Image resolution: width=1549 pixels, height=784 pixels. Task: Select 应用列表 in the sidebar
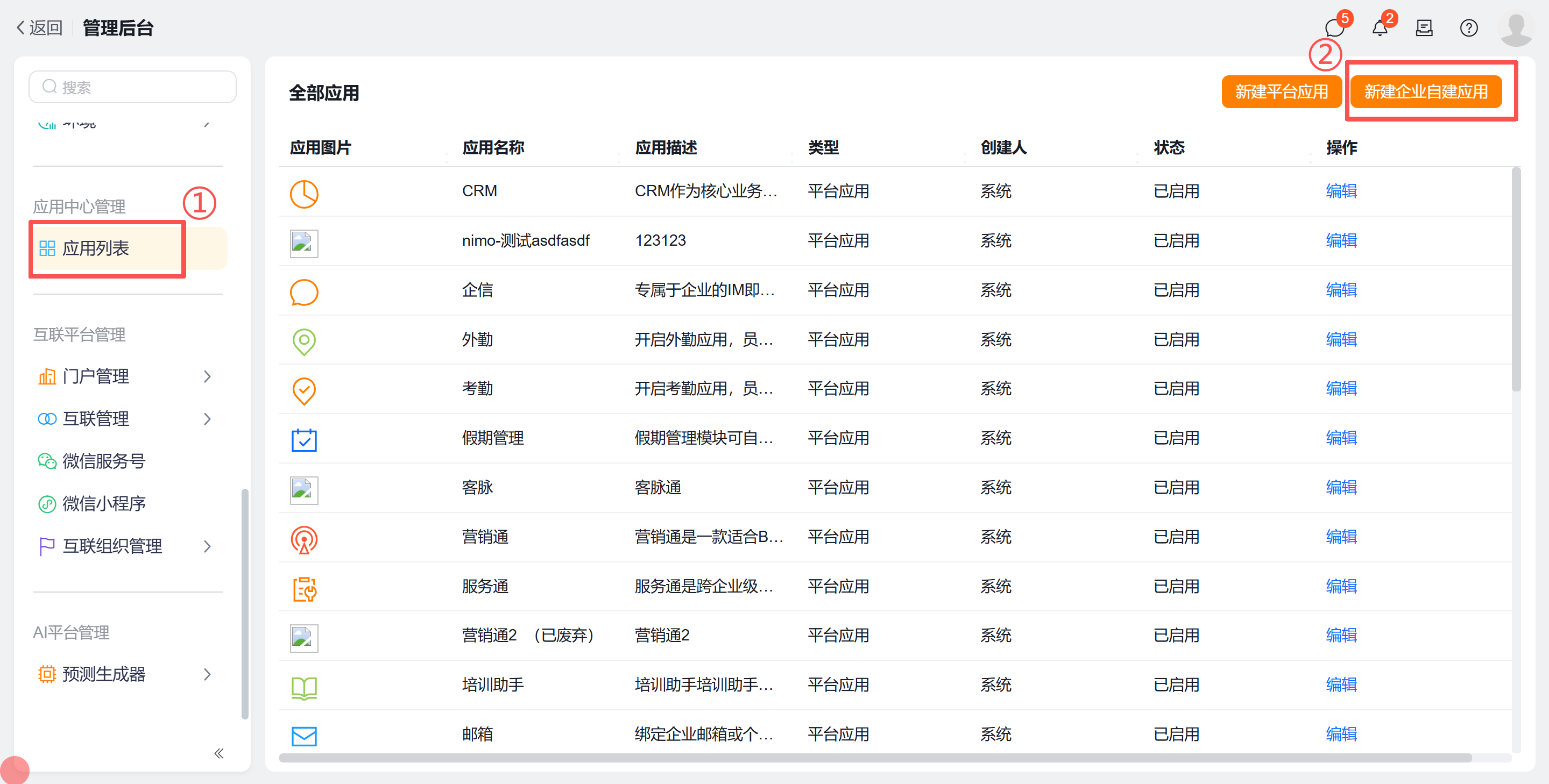(x=96, y=248)
